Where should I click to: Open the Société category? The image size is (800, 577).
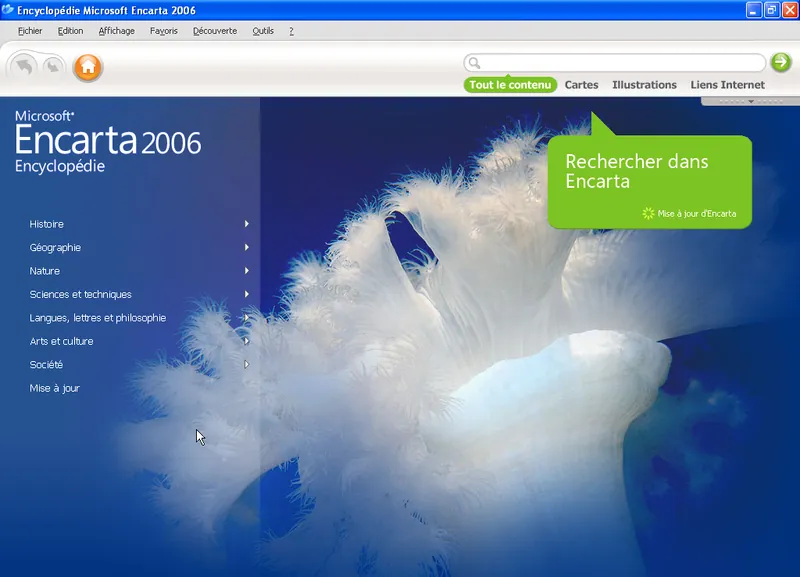(46, 365)
